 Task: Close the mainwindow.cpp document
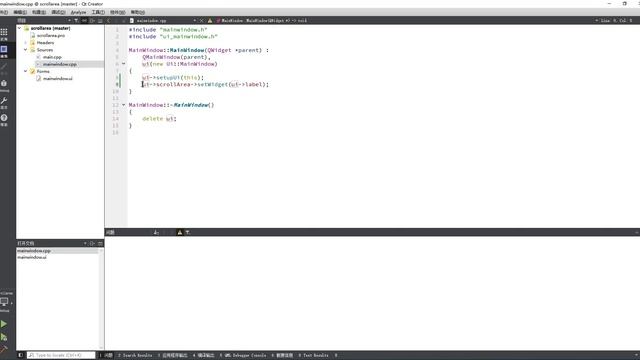tap(202, 20)
